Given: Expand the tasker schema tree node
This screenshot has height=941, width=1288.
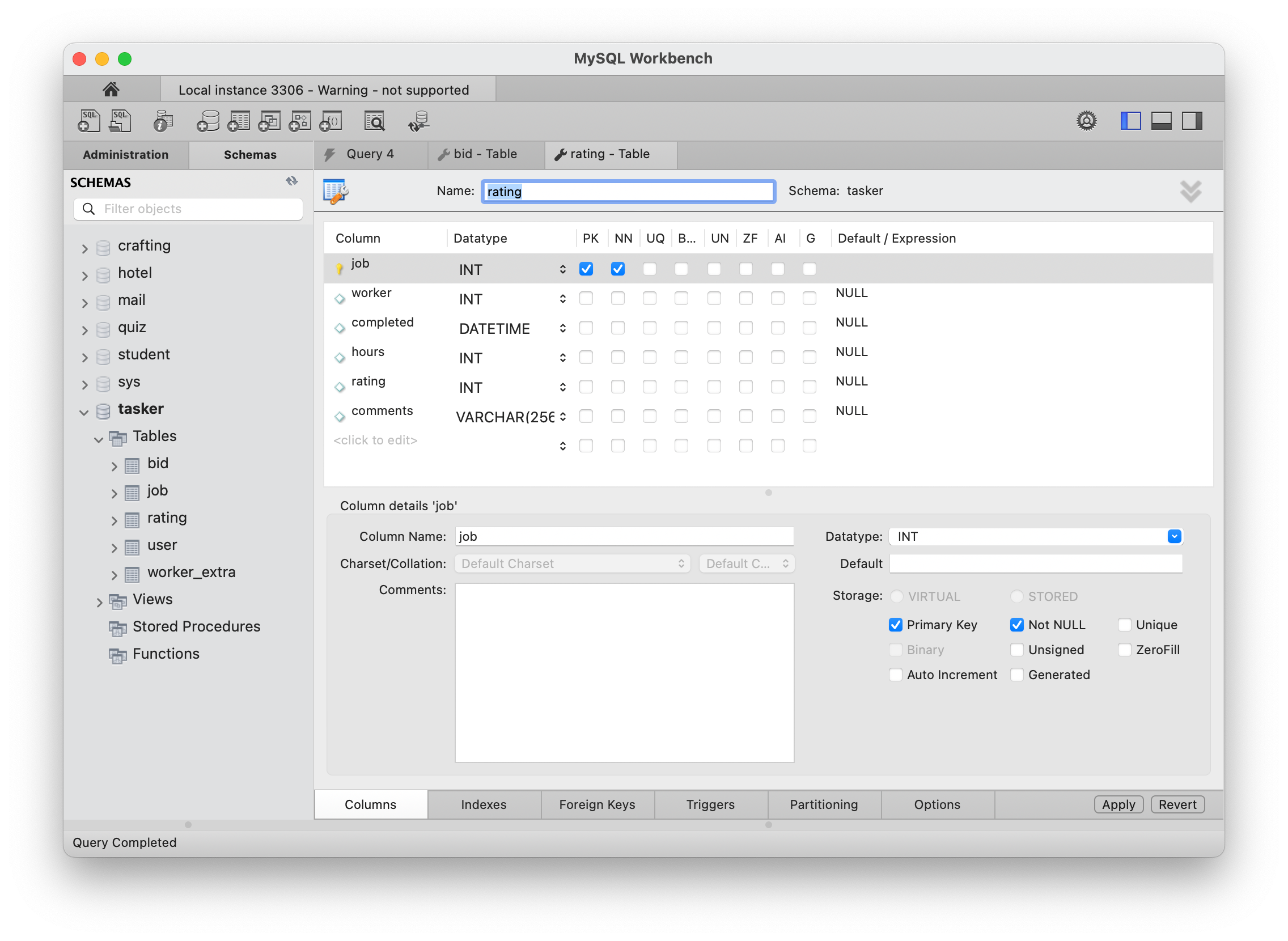Looking at the screenshot, I should (x=84, y=409).
